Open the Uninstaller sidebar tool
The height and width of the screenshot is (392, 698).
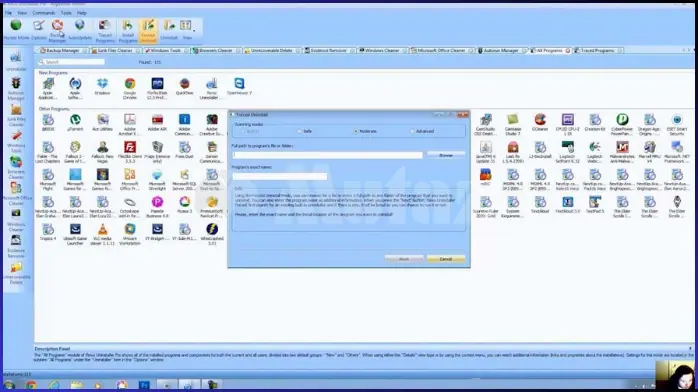coord(16,62)
